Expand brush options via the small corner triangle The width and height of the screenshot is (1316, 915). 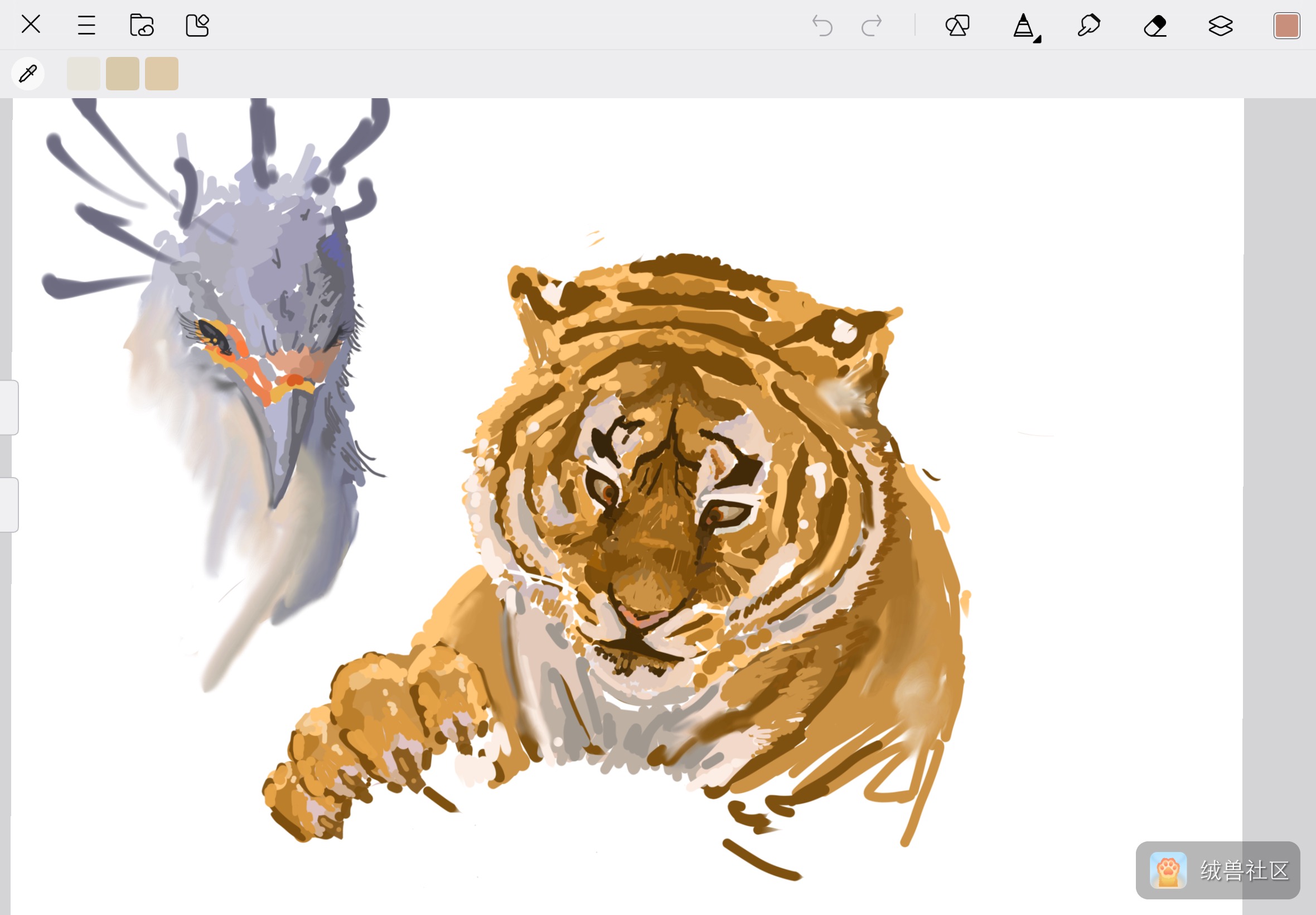click(1038, 39)
